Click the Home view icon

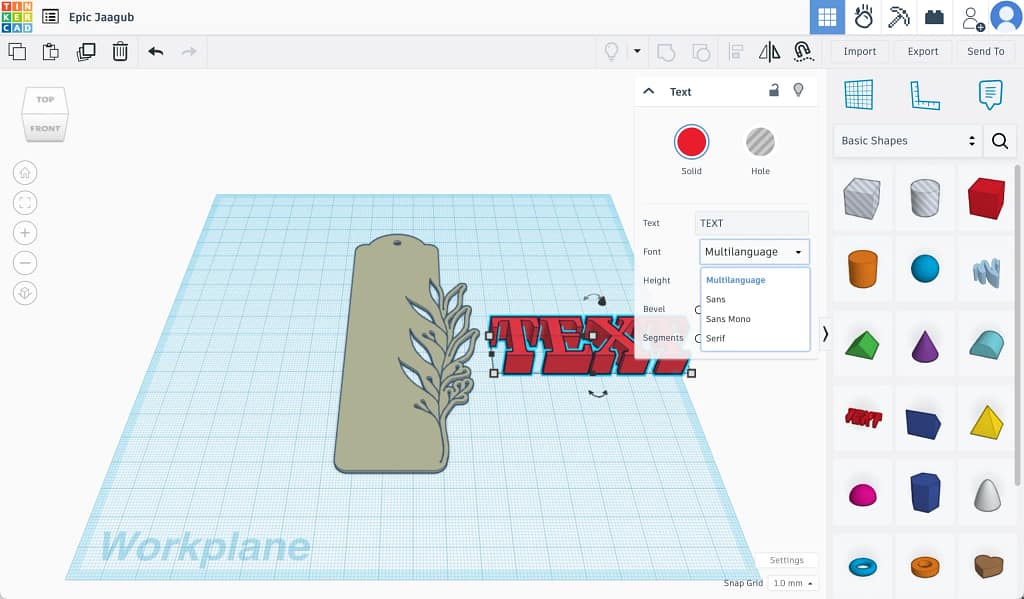coord(25,173)
